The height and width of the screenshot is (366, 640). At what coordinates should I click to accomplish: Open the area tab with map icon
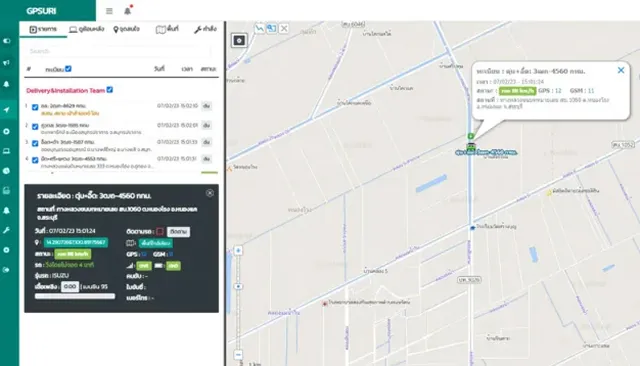pos(167,29)
